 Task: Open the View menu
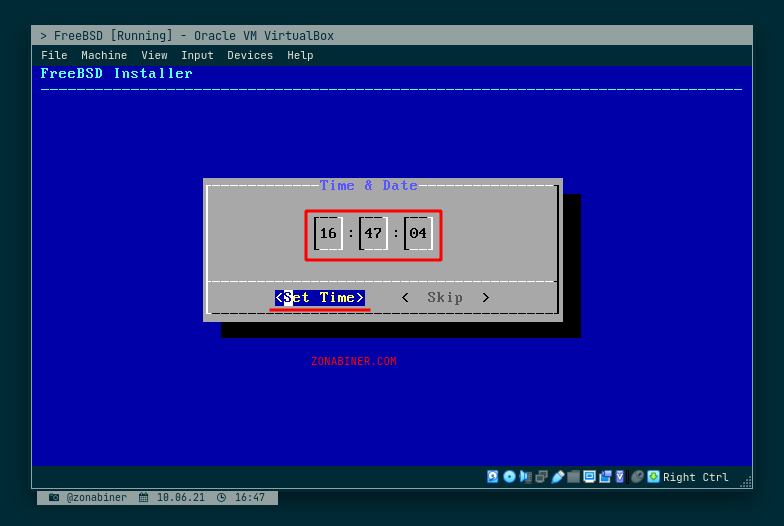[x=154, y=55]
